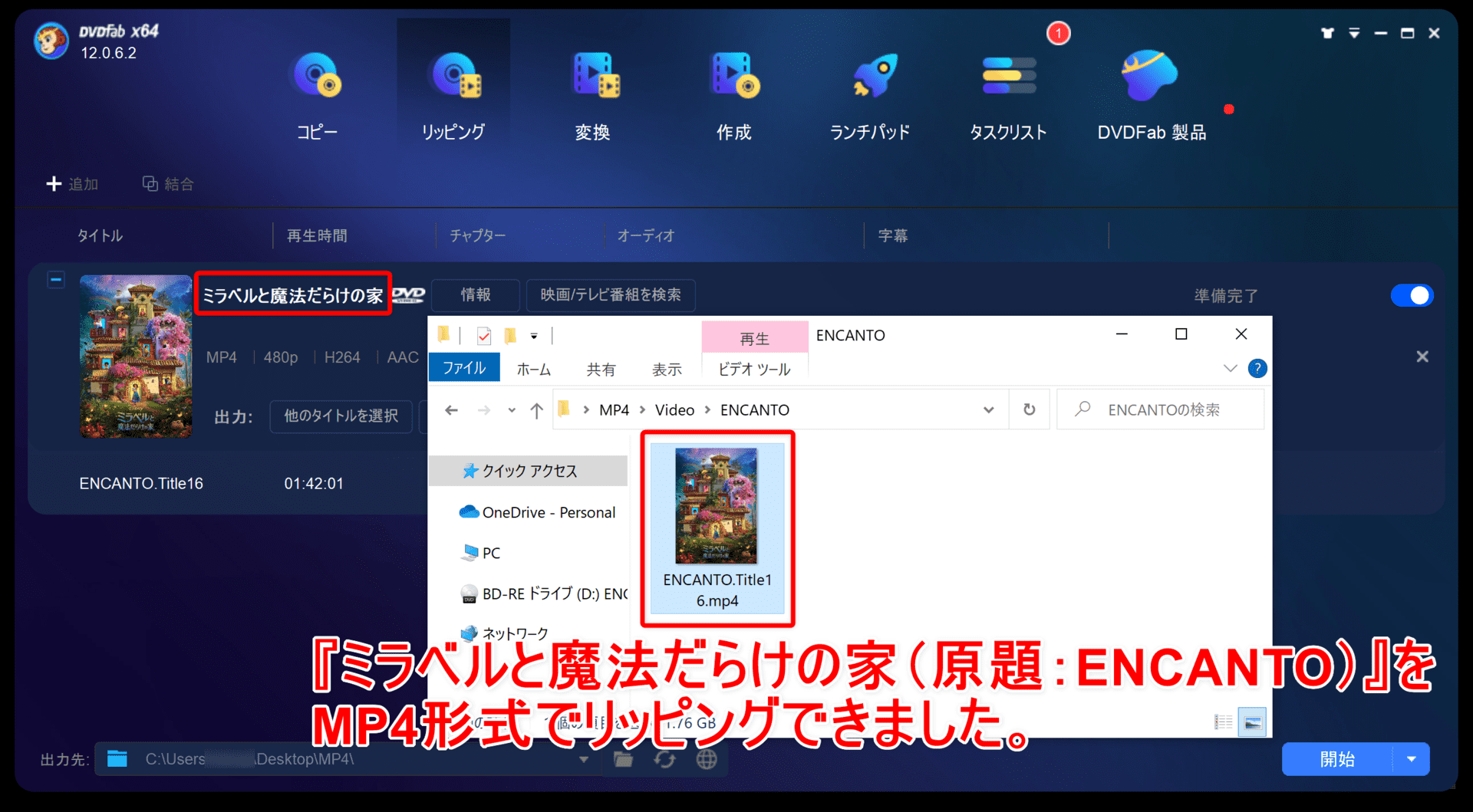Click MP4 in Explorer breadcrumb

coord(614,410)
